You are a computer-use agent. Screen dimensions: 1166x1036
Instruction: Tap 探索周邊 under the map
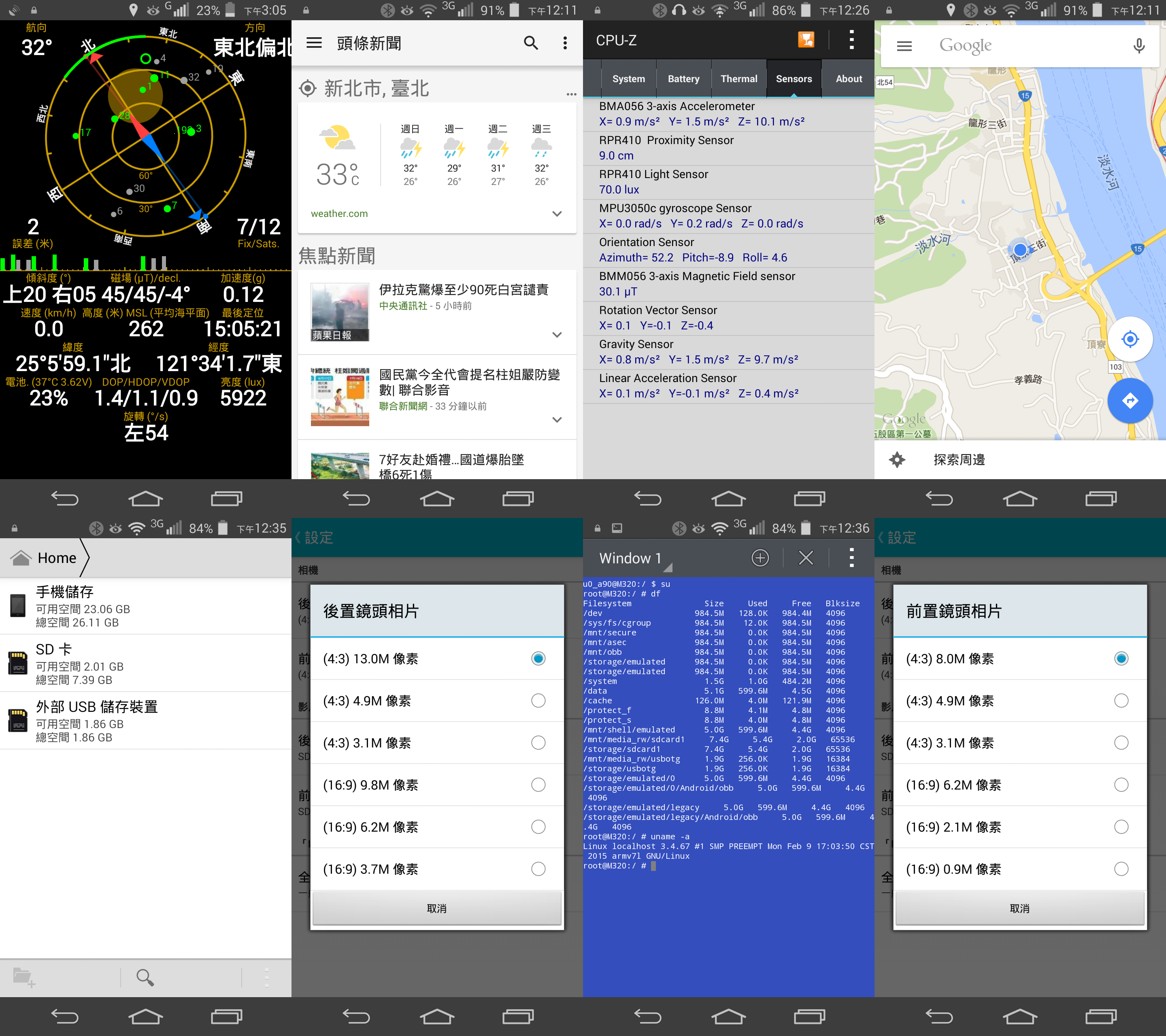[x=959, y=460]
